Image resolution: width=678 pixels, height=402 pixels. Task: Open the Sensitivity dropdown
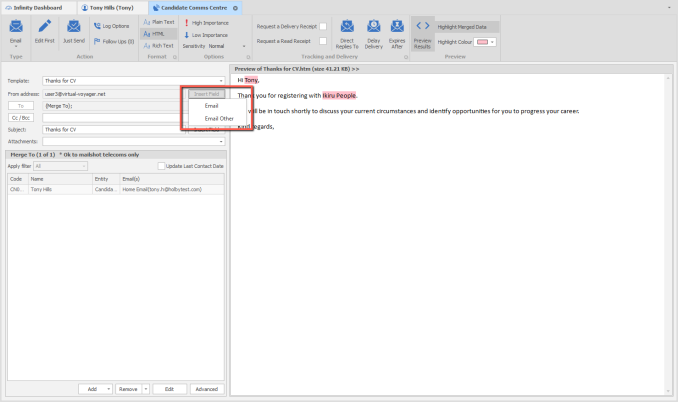[x=244, y=46]
